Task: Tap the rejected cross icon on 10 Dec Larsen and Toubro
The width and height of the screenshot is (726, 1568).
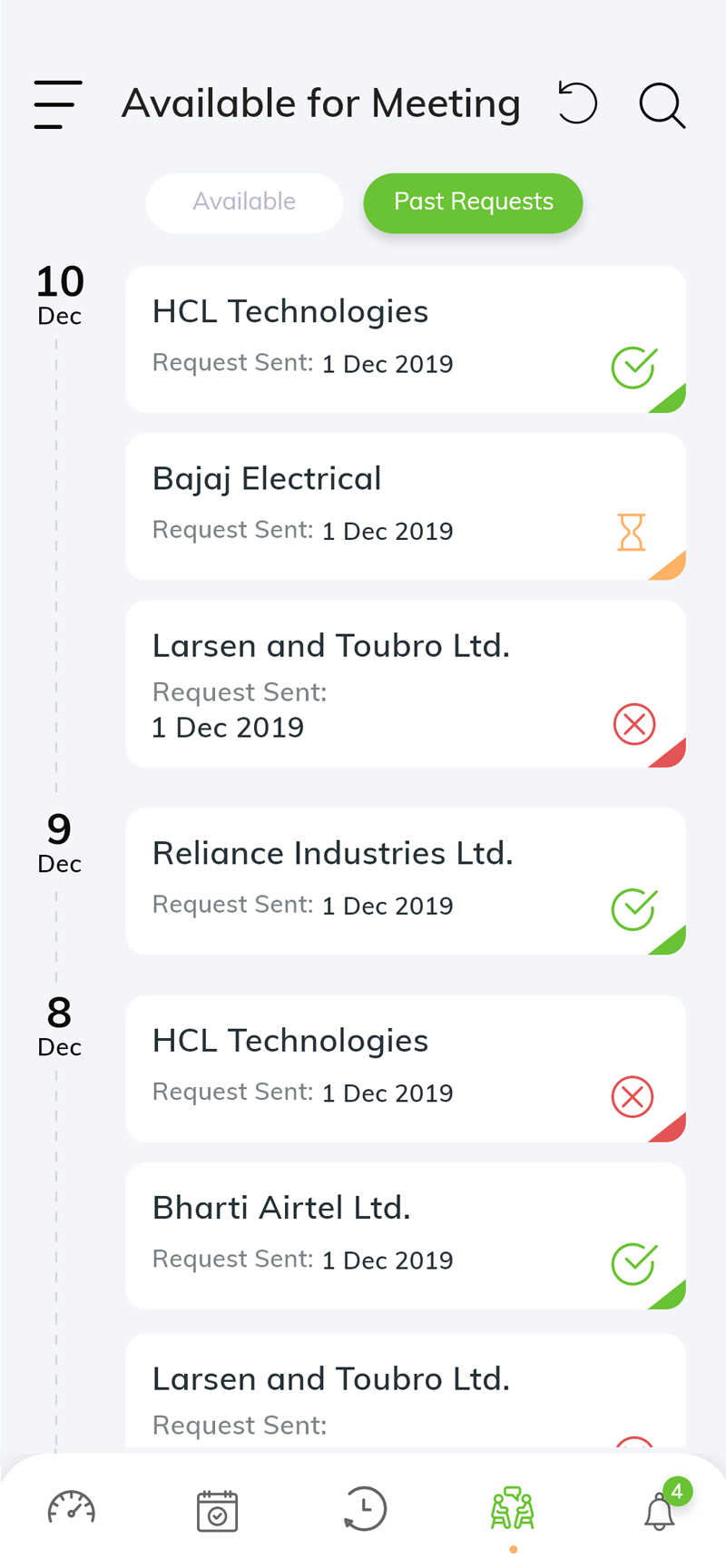Action: (x=634, y=724)
